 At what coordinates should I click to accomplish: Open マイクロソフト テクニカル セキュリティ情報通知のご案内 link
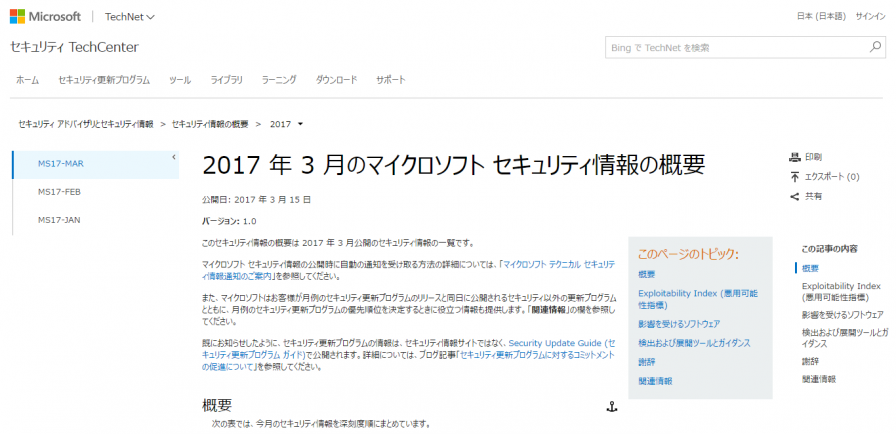coord(409,270)
